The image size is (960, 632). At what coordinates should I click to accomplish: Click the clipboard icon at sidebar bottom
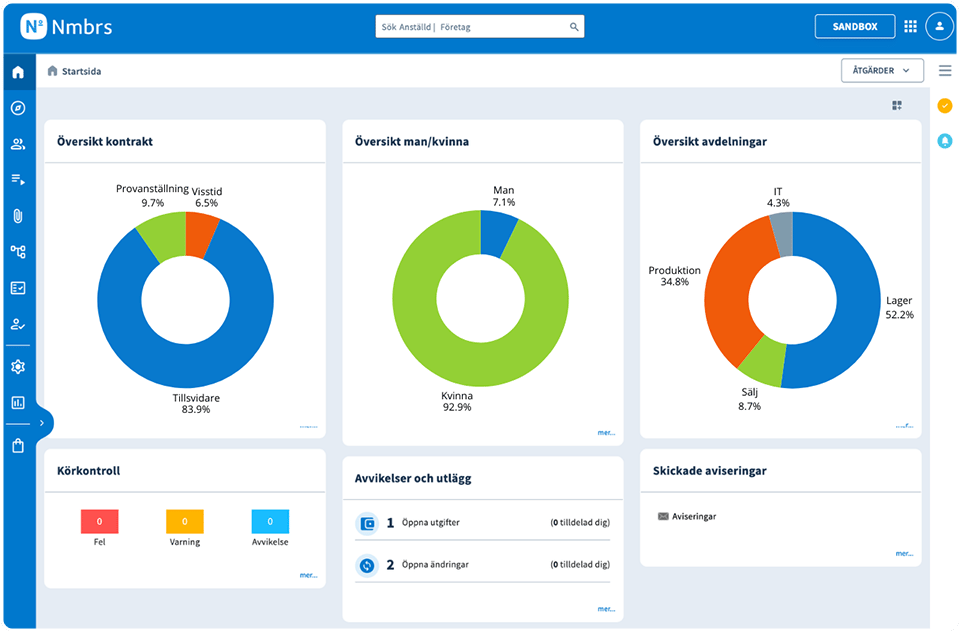pyautogui.click(x=17, y=446)
